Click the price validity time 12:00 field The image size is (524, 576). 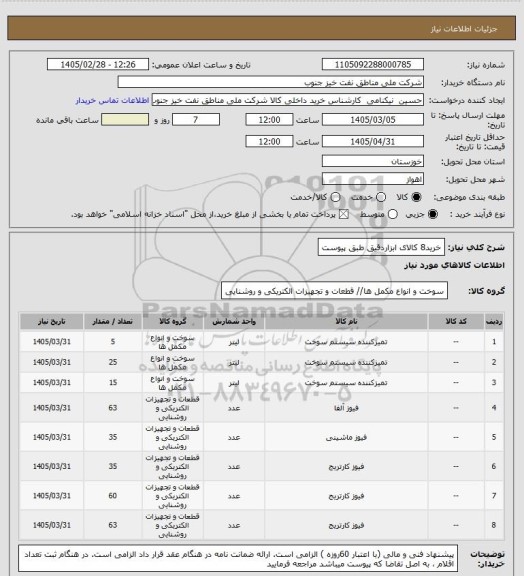pyautogui.click(x=269, y=141)
